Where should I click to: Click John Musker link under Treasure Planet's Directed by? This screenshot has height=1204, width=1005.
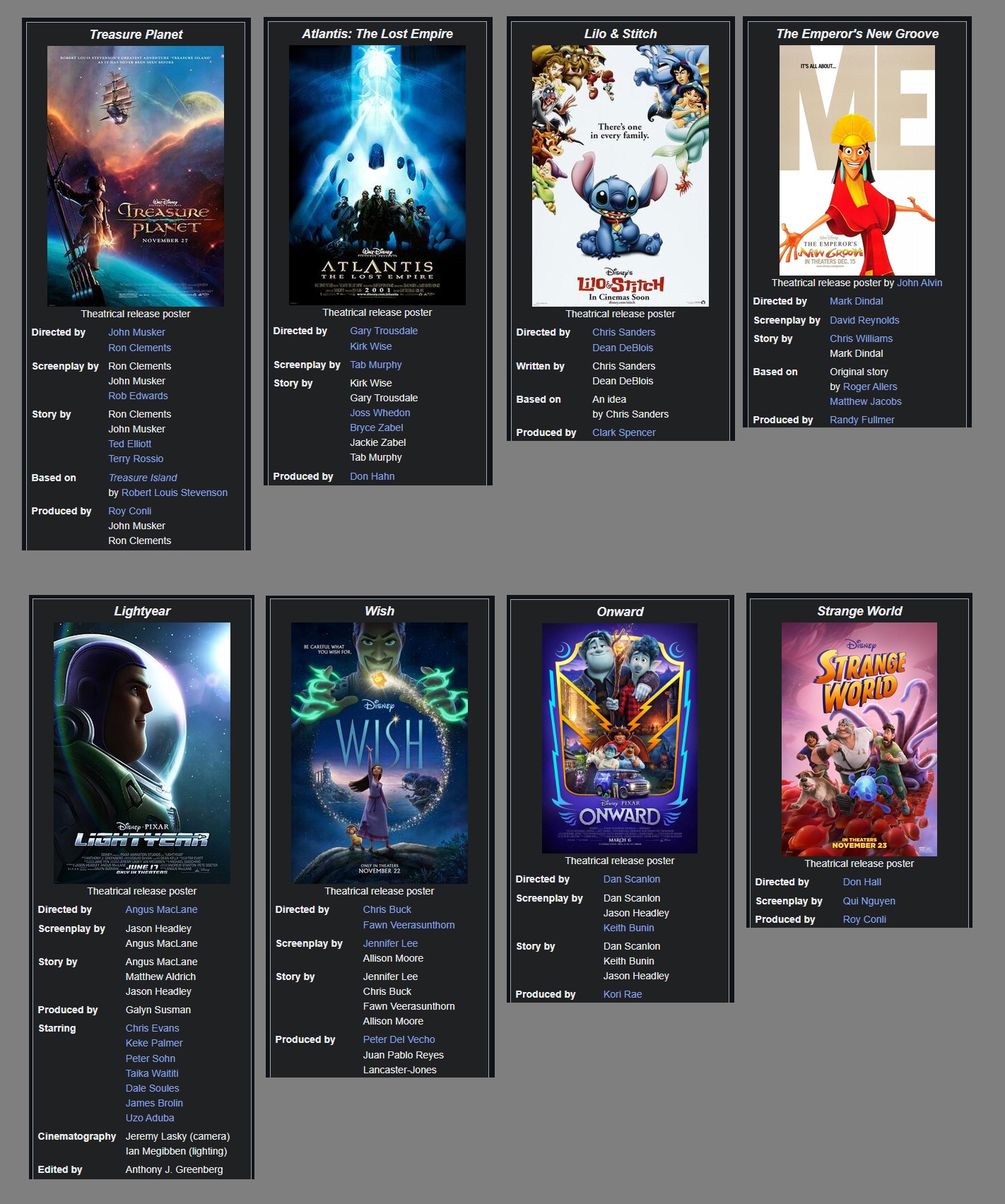[x=136, y=332]
